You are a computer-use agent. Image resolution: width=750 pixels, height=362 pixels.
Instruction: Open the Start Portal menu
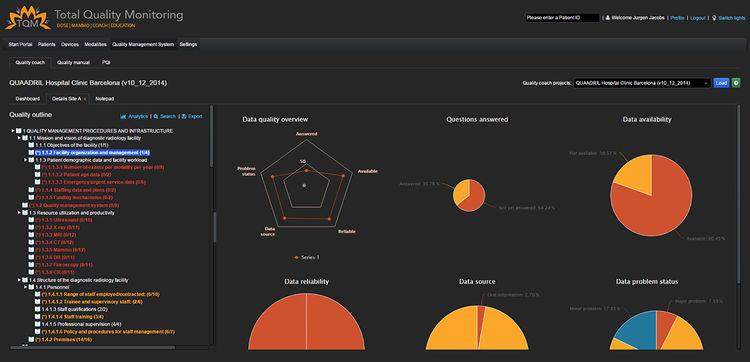click(20, 44)
